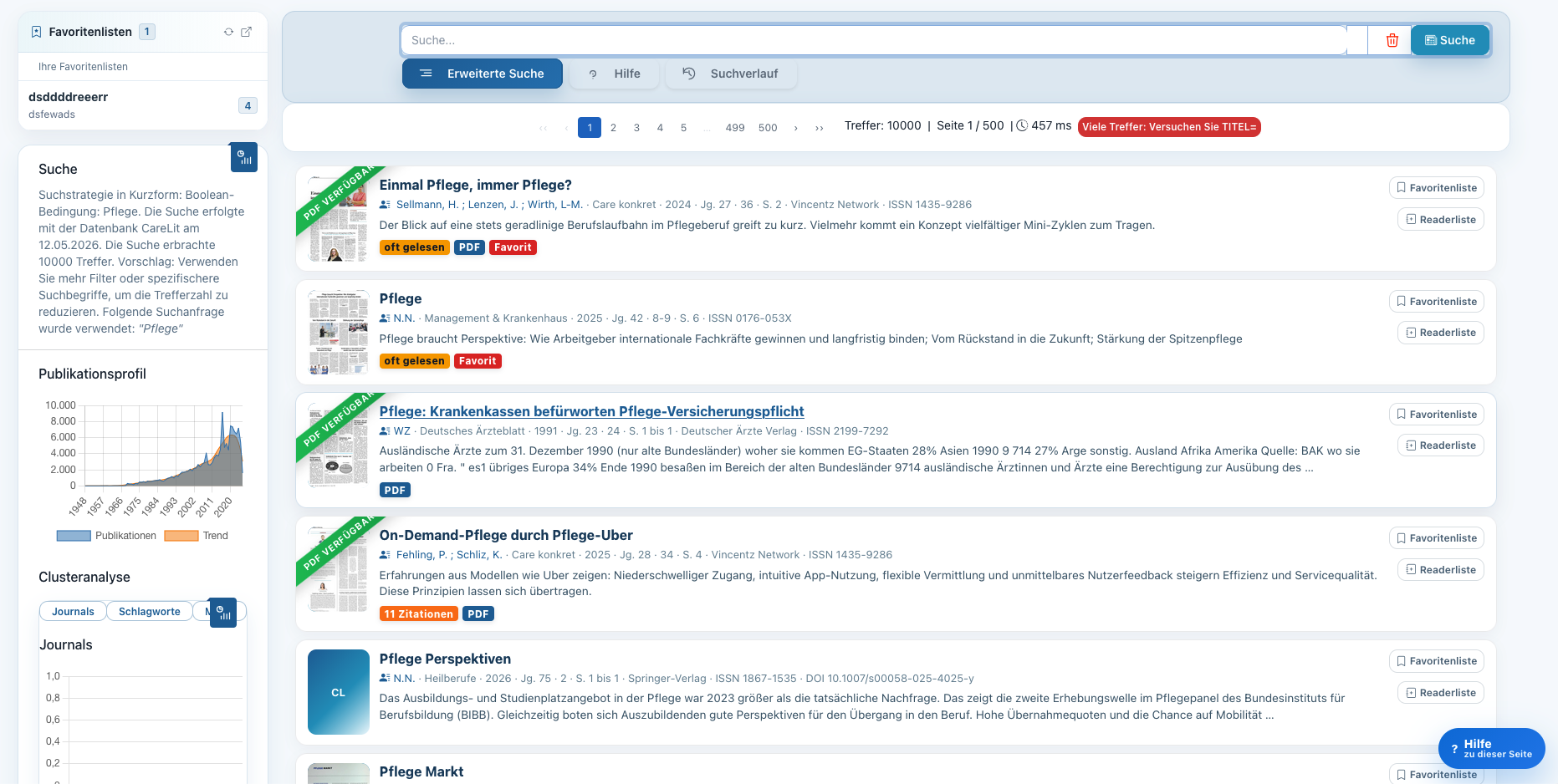Switch to the Schlagworte cluster tab
The width and height of the screenshot is (1558, 784).
(150, 612)
